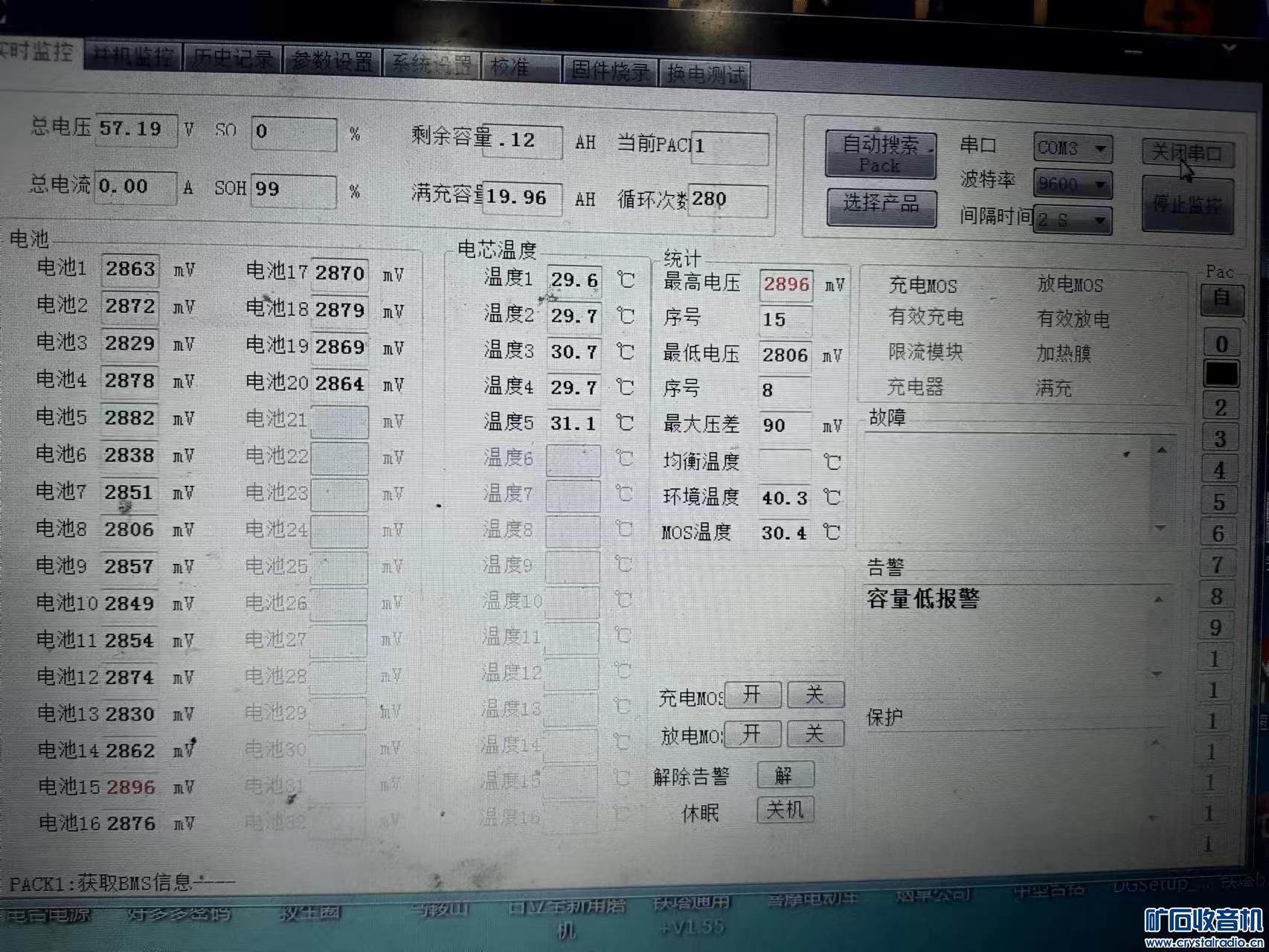Open the 固件烧录 tab
Screen dimensions: 1269x952
click(610, 71)
